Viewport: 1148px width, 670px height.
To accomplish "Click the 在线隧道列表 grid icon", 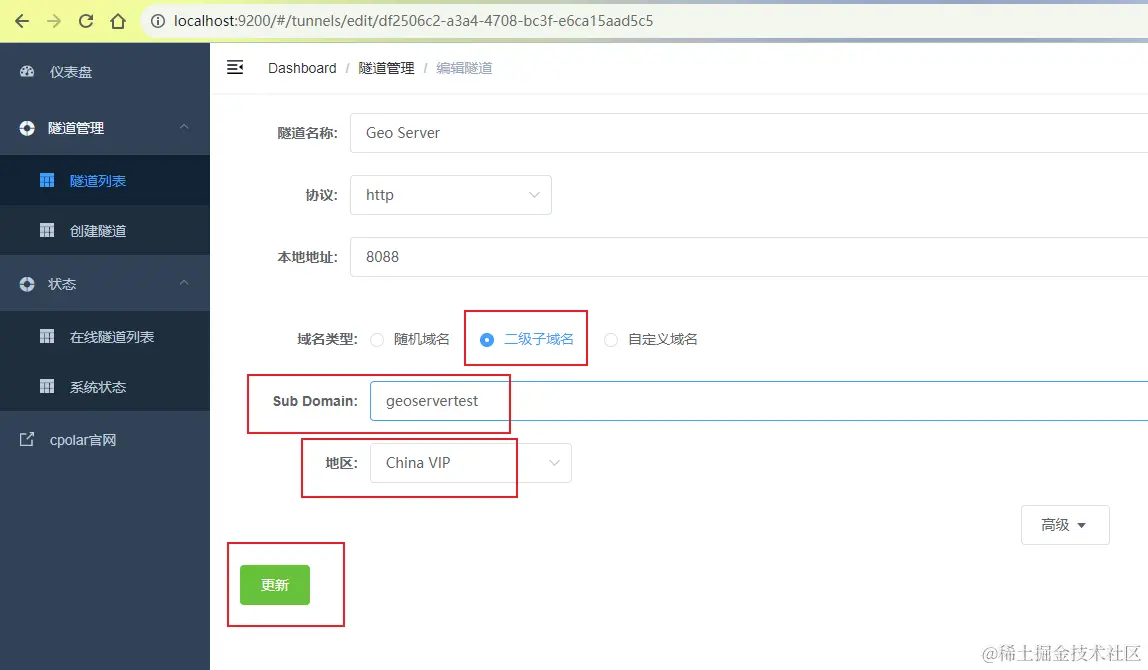I will coord(47,337).
